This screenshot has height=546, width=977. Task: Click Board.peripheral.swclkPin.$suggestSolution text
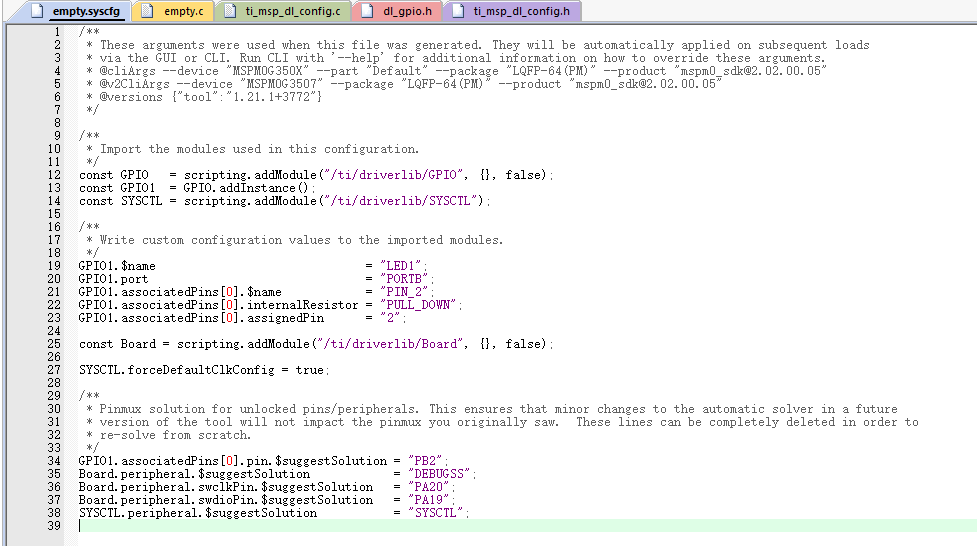click(x=226, y=487)
